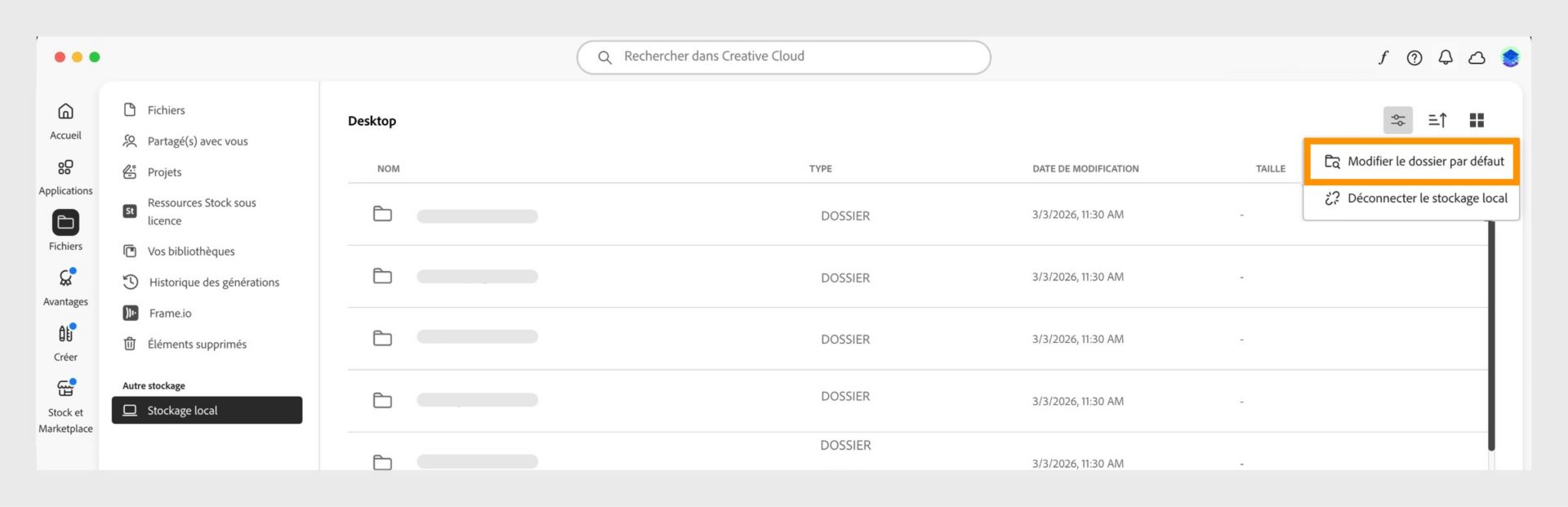The height and width of the screenshot is (507, 1568).
Task: Click the second row's folder icon
Action: coord(382,276)
